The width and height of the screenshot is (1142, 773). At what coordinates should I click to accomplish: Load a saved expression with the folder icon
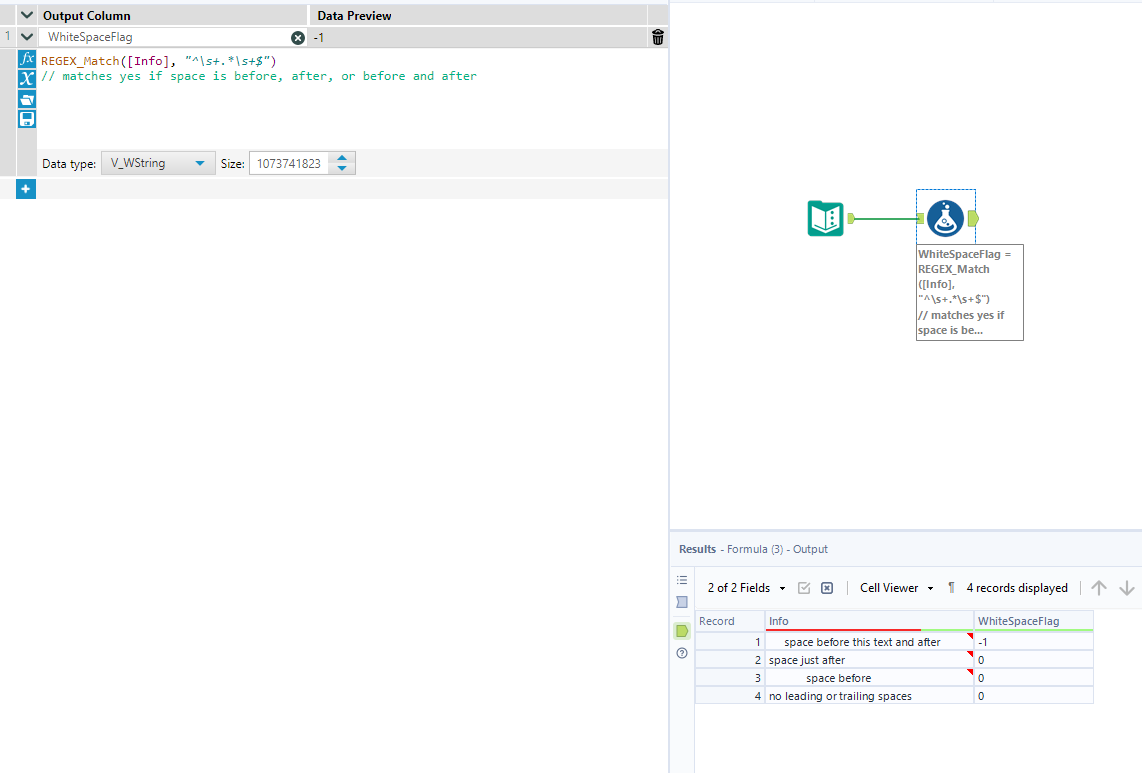coord(27,98)
